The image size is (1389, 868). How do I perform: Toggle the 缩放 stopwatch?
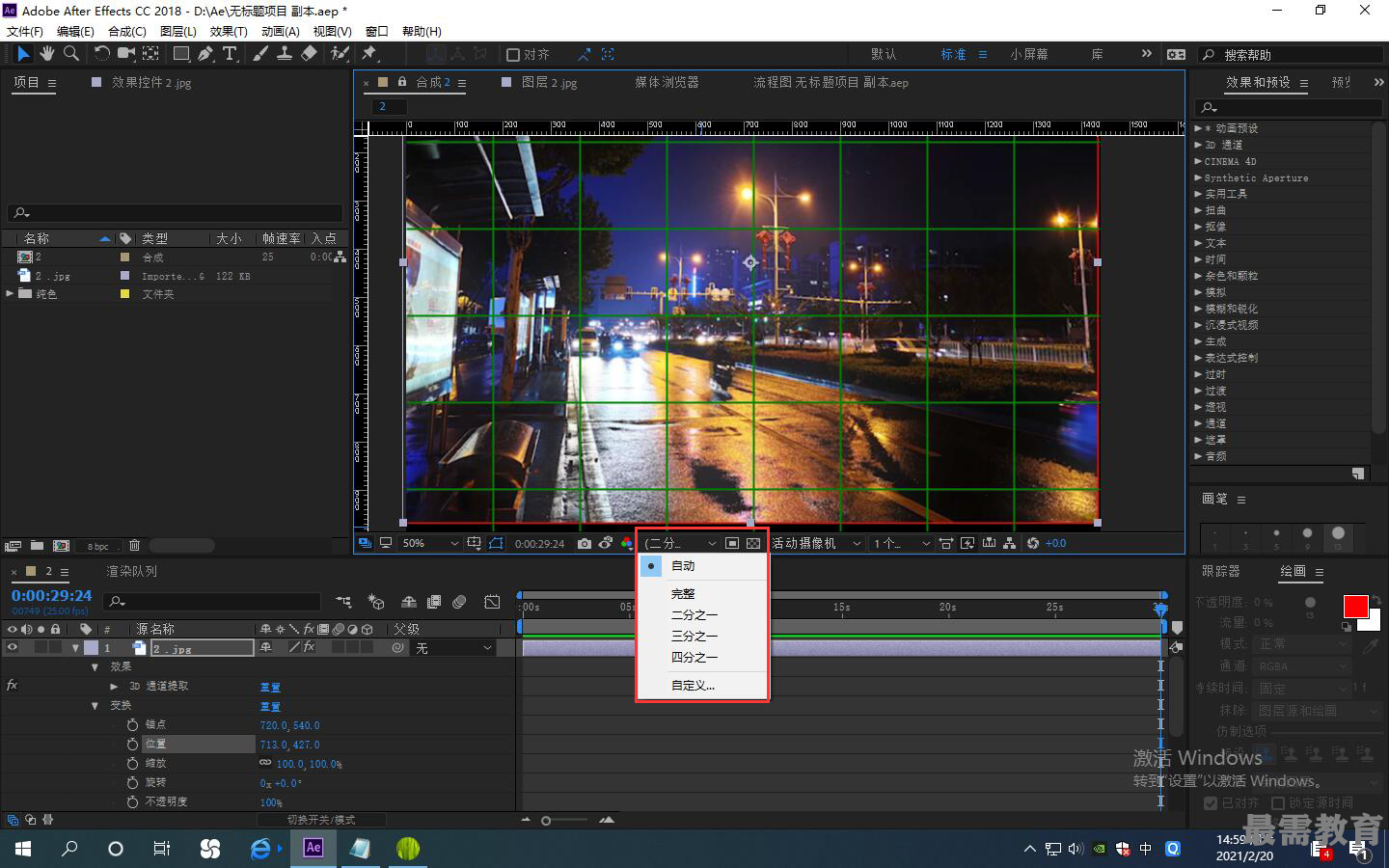[x=133, y=763]
